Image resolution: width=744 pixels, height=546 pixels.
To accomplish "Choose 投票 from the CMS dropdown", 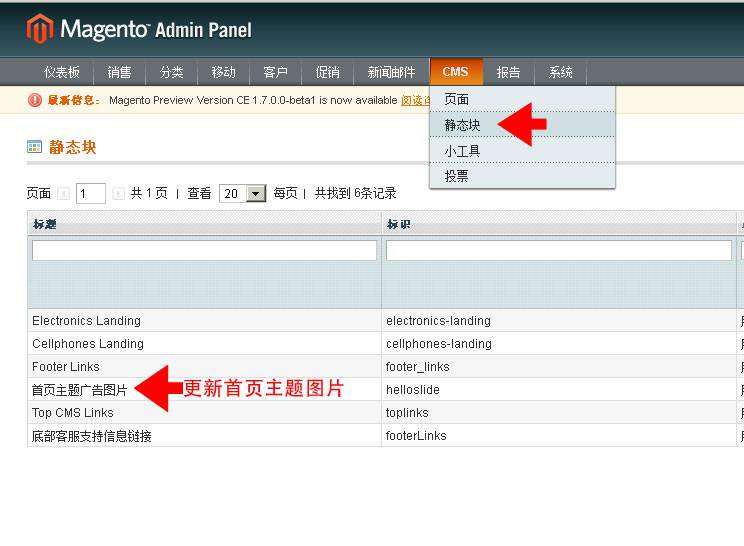I will point(522,176).
